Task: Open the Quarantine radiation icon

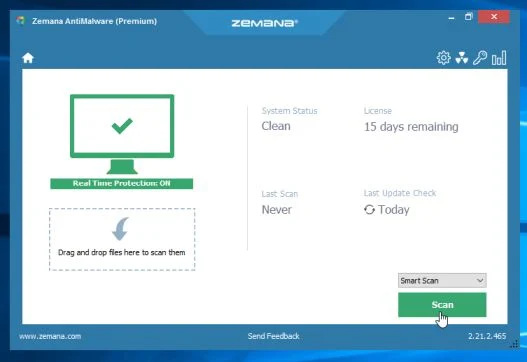Action: click(462, 58)
